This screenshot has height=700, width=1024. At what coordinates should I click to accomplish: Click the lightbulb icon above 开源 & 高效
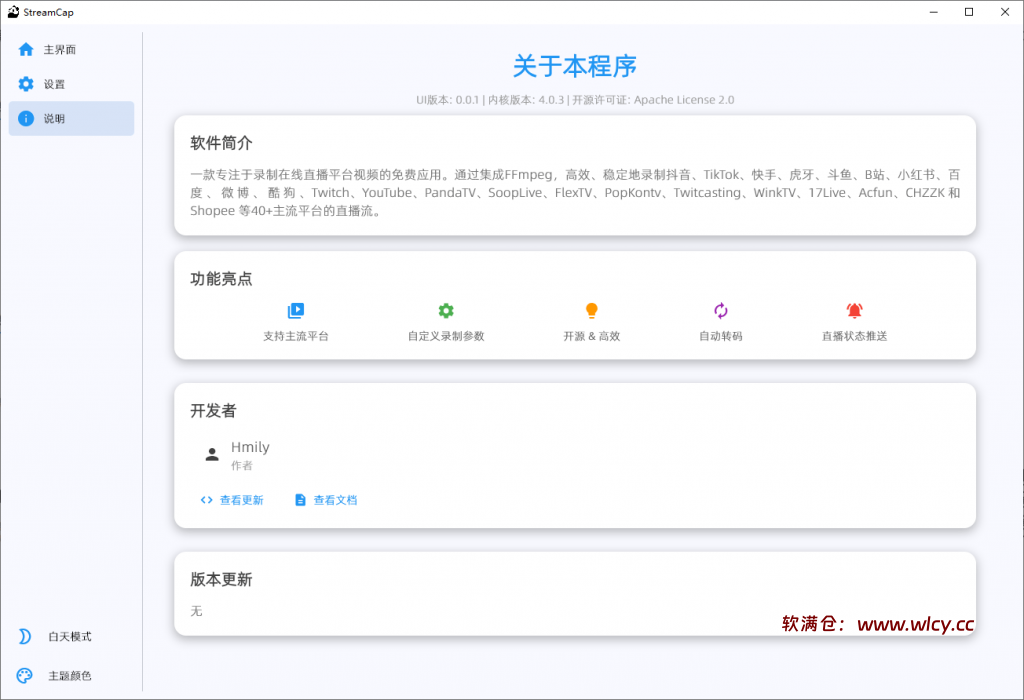point(592,311)
